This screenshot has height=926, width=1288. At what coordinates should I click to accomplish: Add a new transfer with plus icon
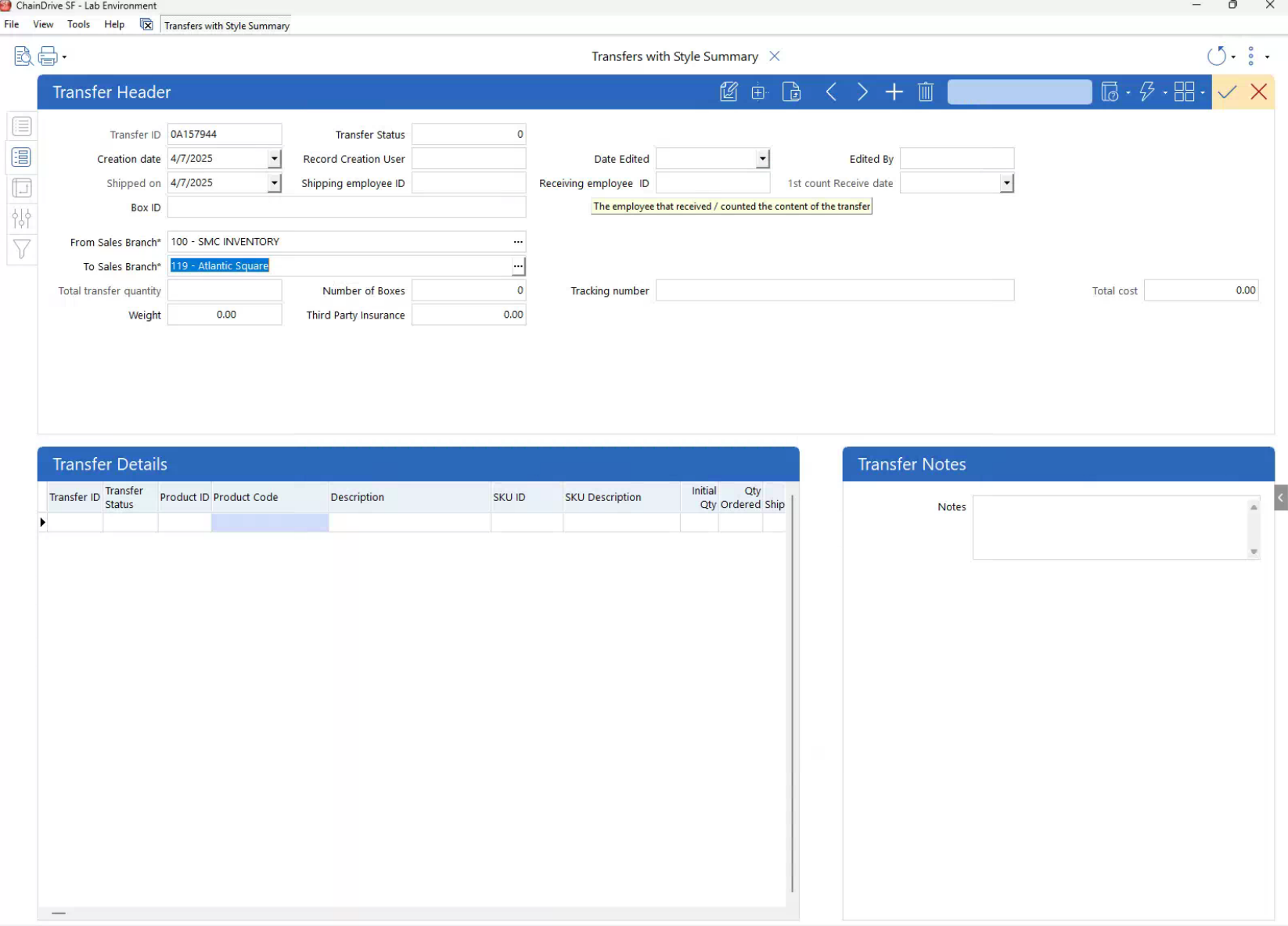pos(894,92)
